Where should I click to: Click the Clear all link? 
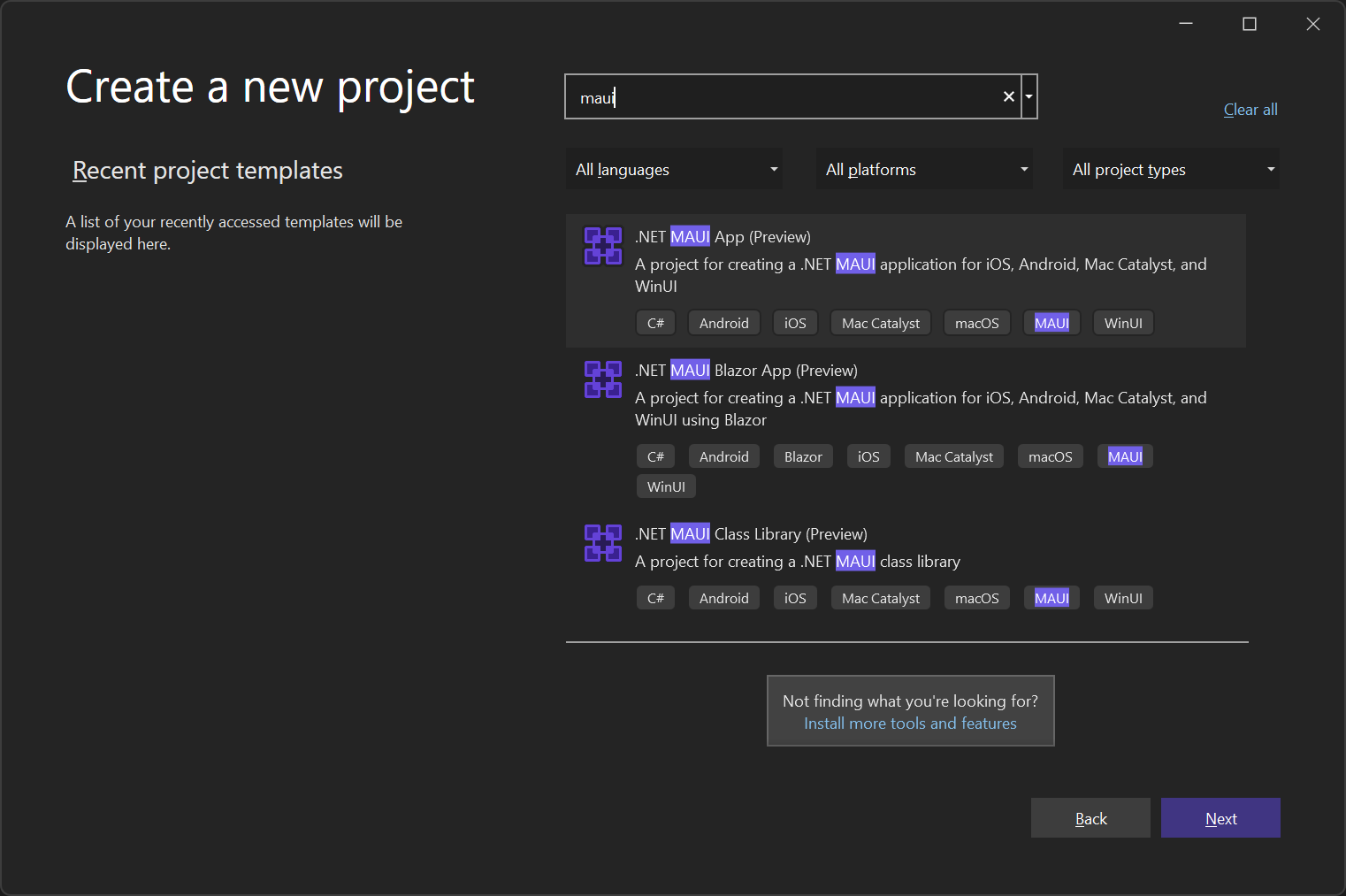tap(1250, 109)
